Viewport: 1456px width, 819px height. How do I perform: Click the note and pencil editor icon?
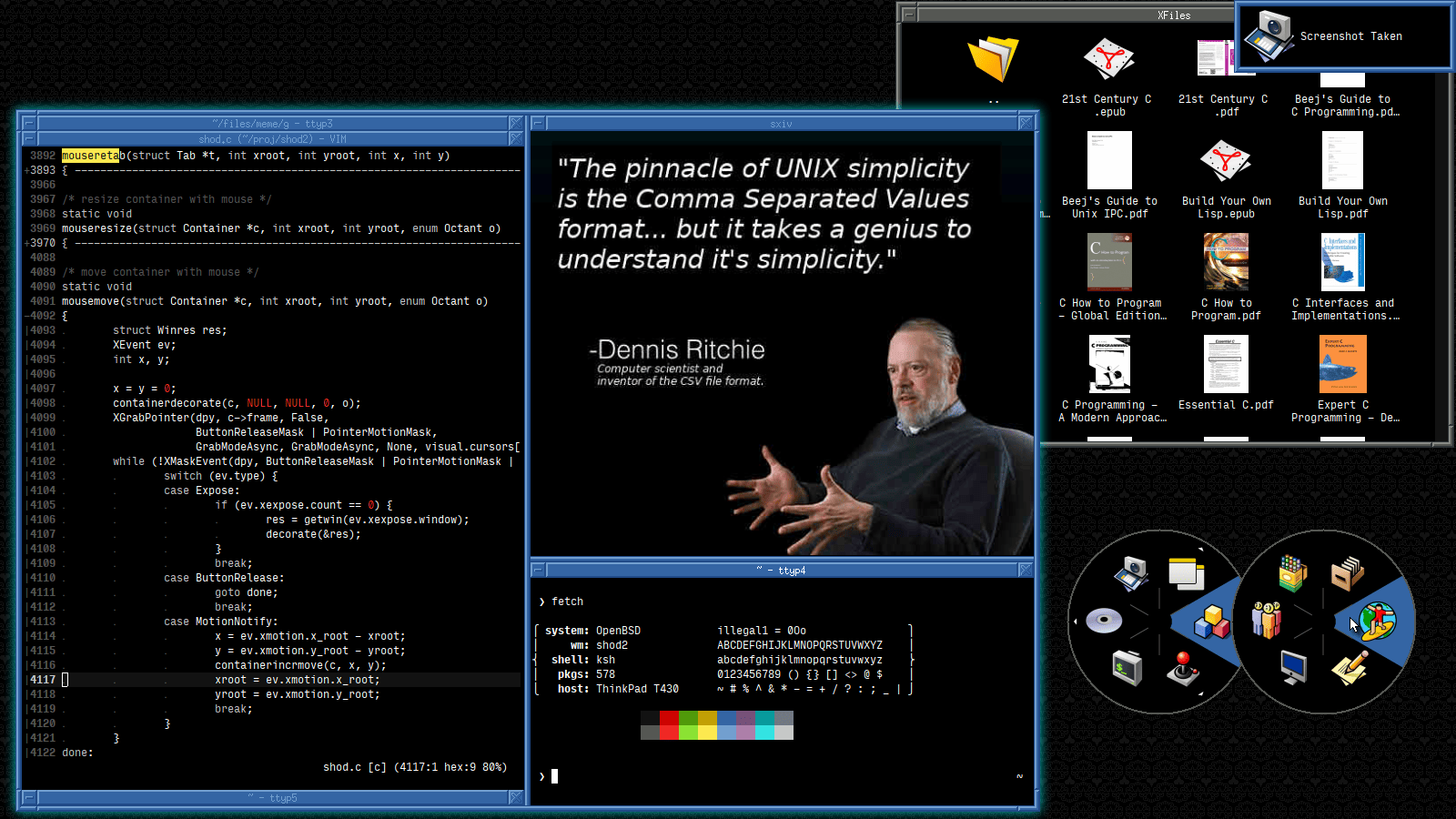click(1350, 667)
